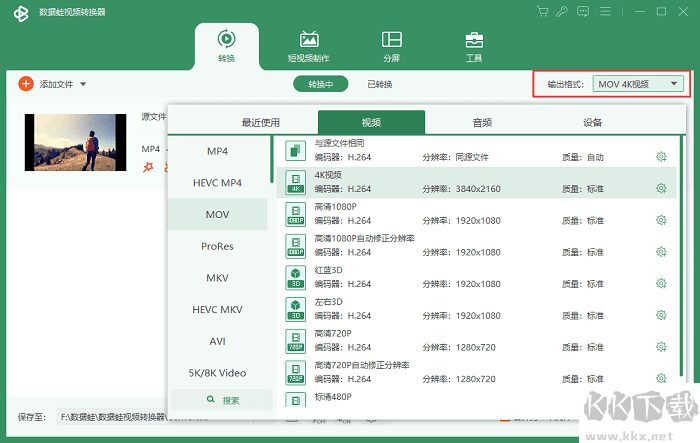Click the preset list vertical scrollbar
This screenshot has width=700, height=443.
[x=684, y=260]
